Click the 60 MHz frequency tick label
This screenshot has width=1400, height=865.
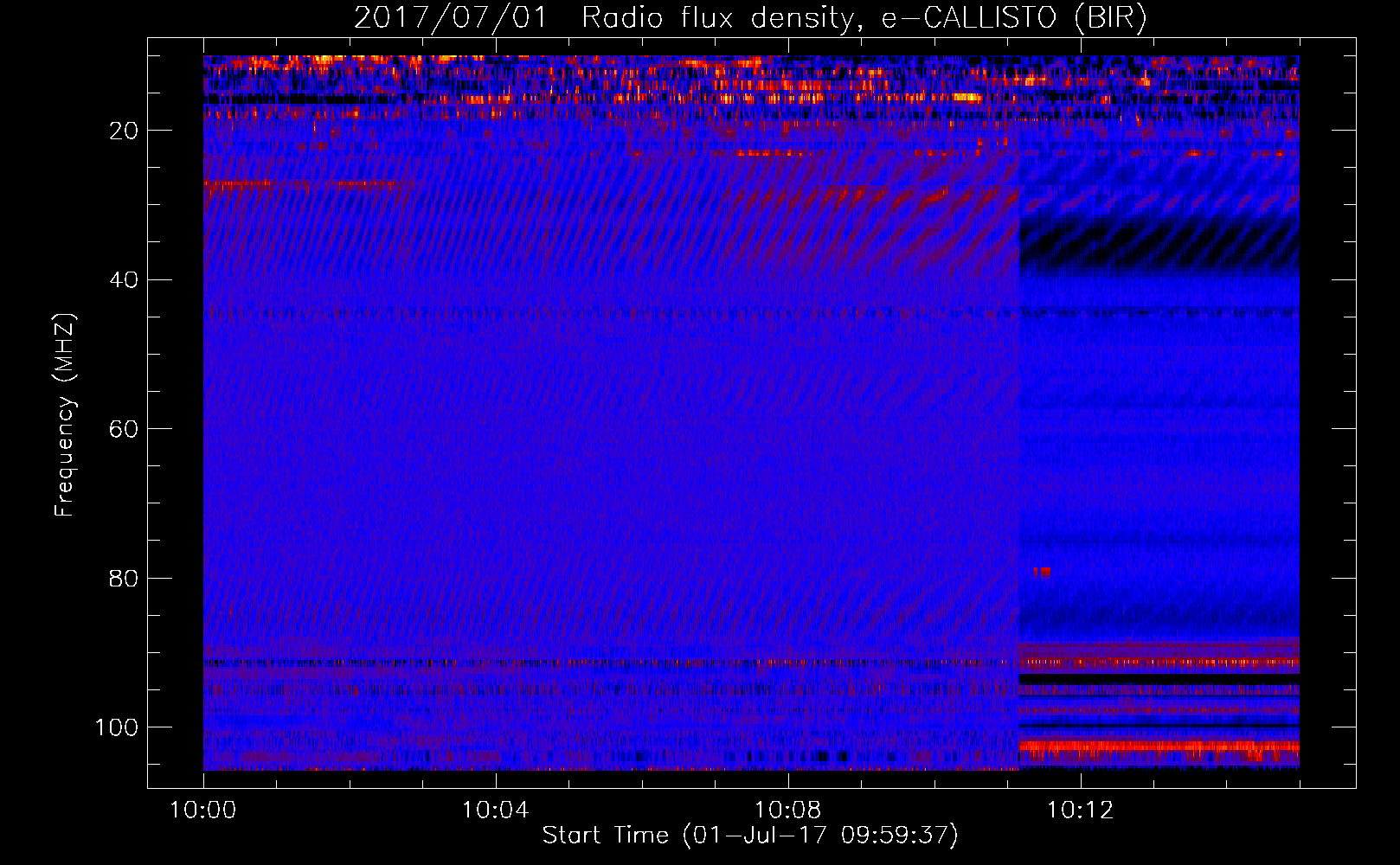coord(125,429)
